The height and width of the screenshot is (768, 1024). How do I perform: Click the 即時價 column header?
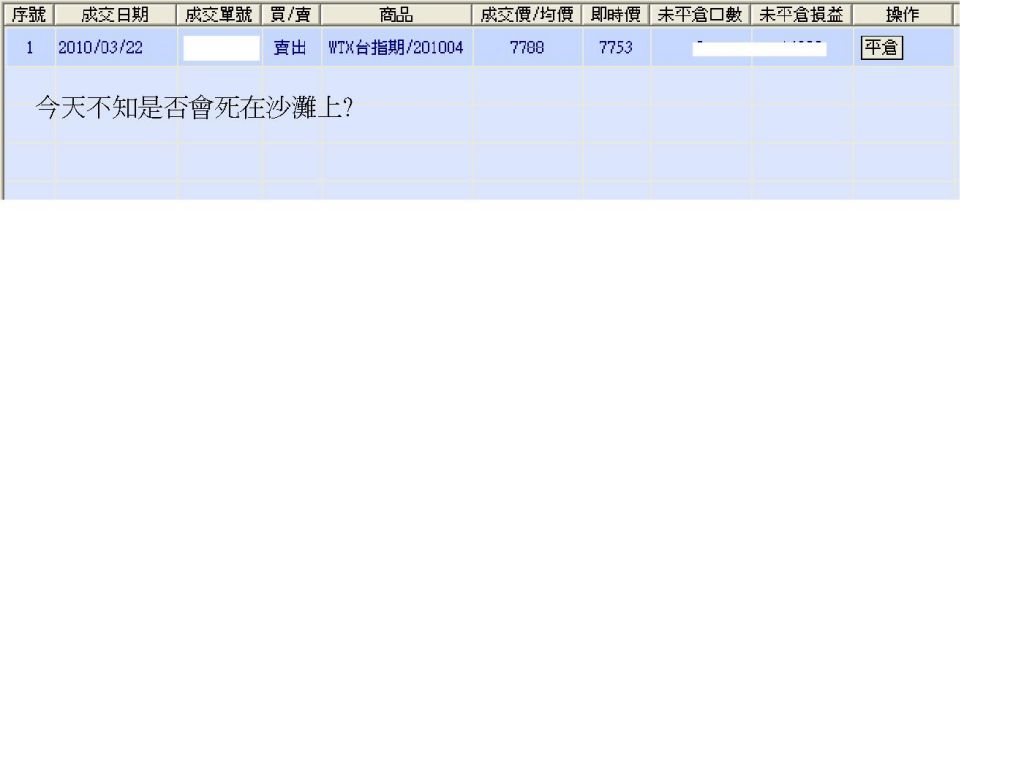click(x=616, y=14)
